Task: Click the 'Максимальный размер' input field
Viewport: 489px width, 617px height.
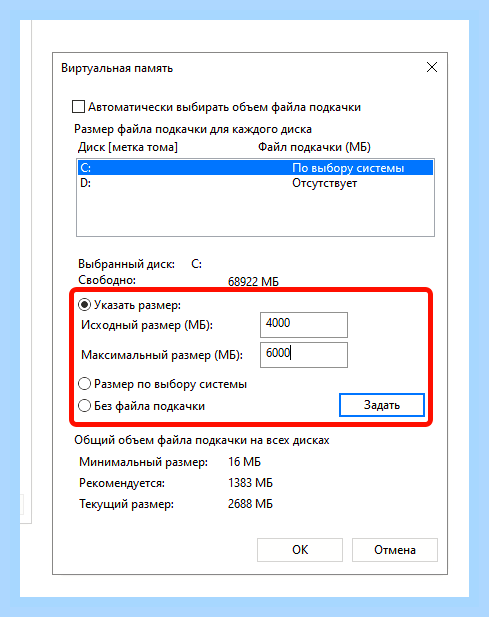Action: coord(304,355)
